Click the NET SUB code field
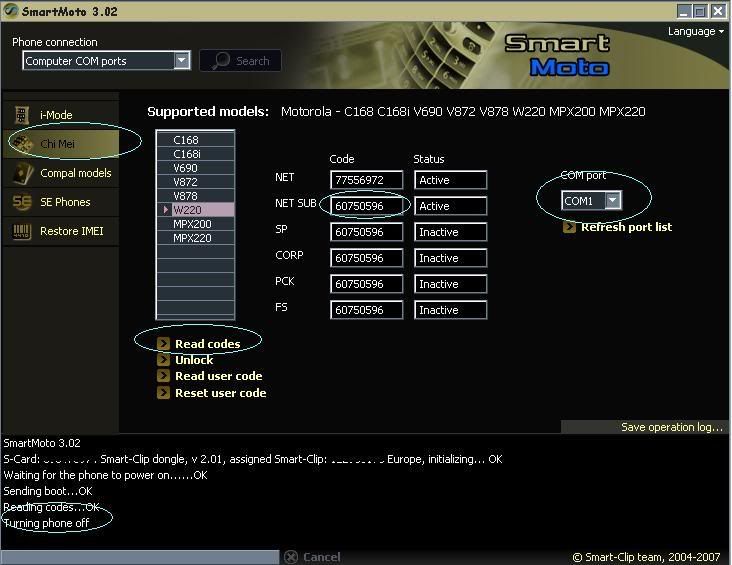This screenshot has width=732, height=565. click(366, 206)
